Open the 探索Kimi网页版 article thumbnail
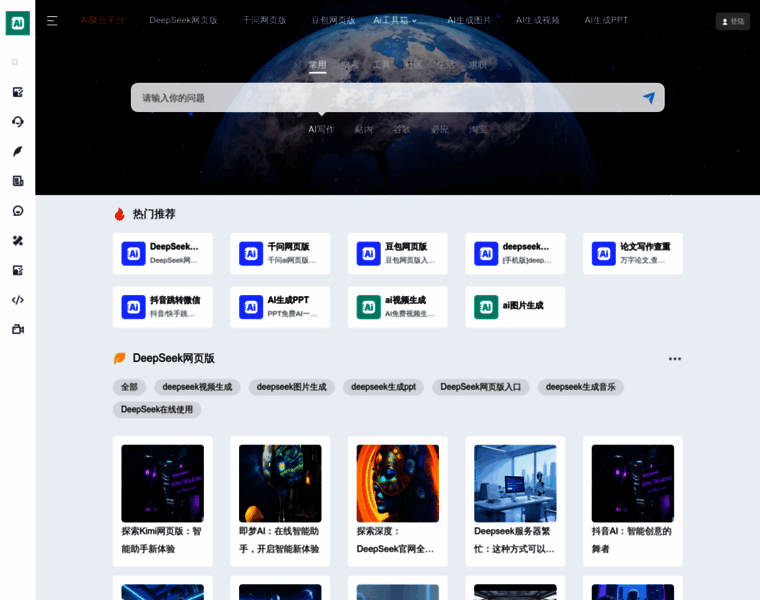Image resolution: width=760 pixels, height=600 pixels. click(x=162, y=483)
